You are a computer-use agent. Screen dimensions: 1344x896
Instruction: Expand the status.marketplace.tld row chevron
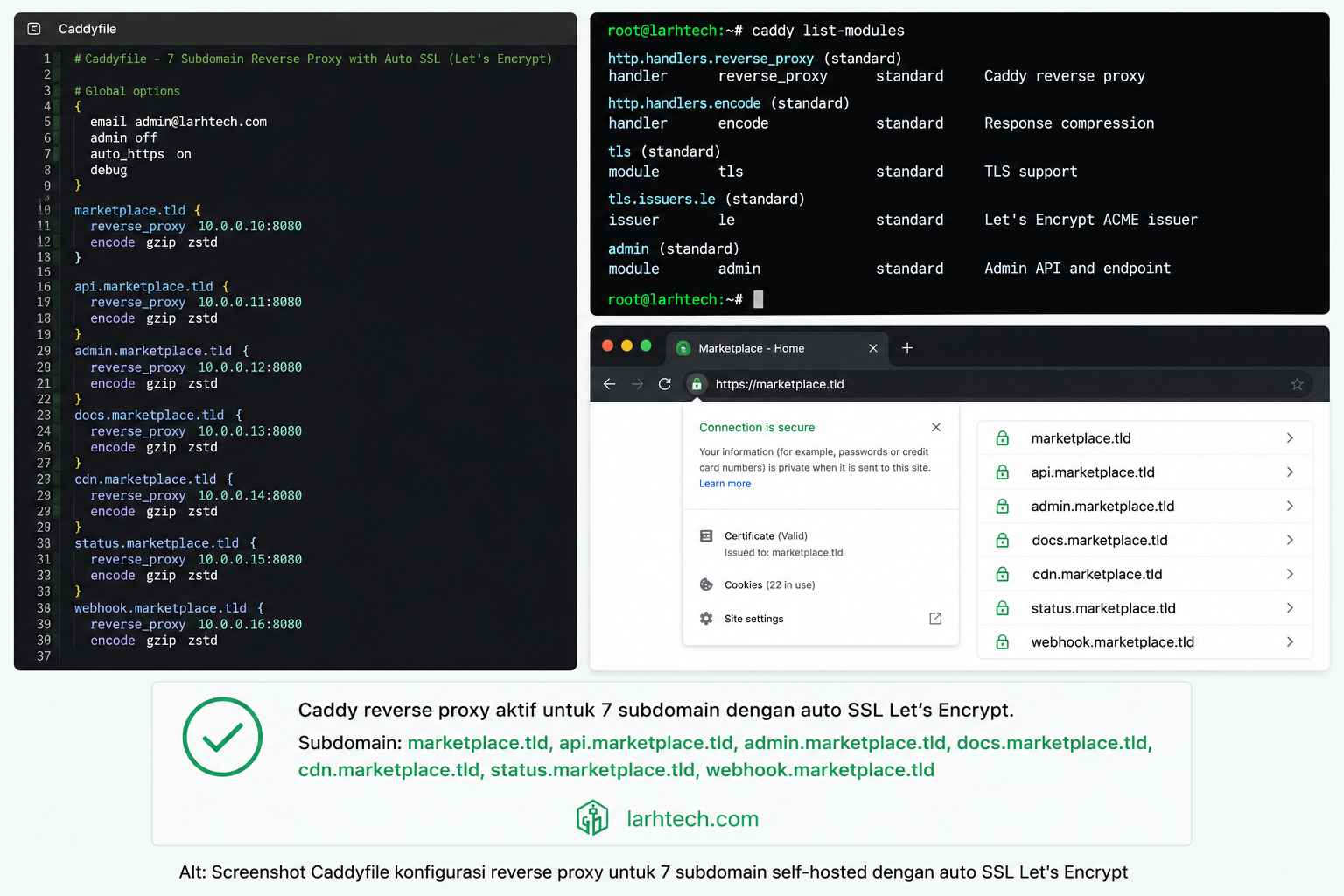tap(1290, 608)
